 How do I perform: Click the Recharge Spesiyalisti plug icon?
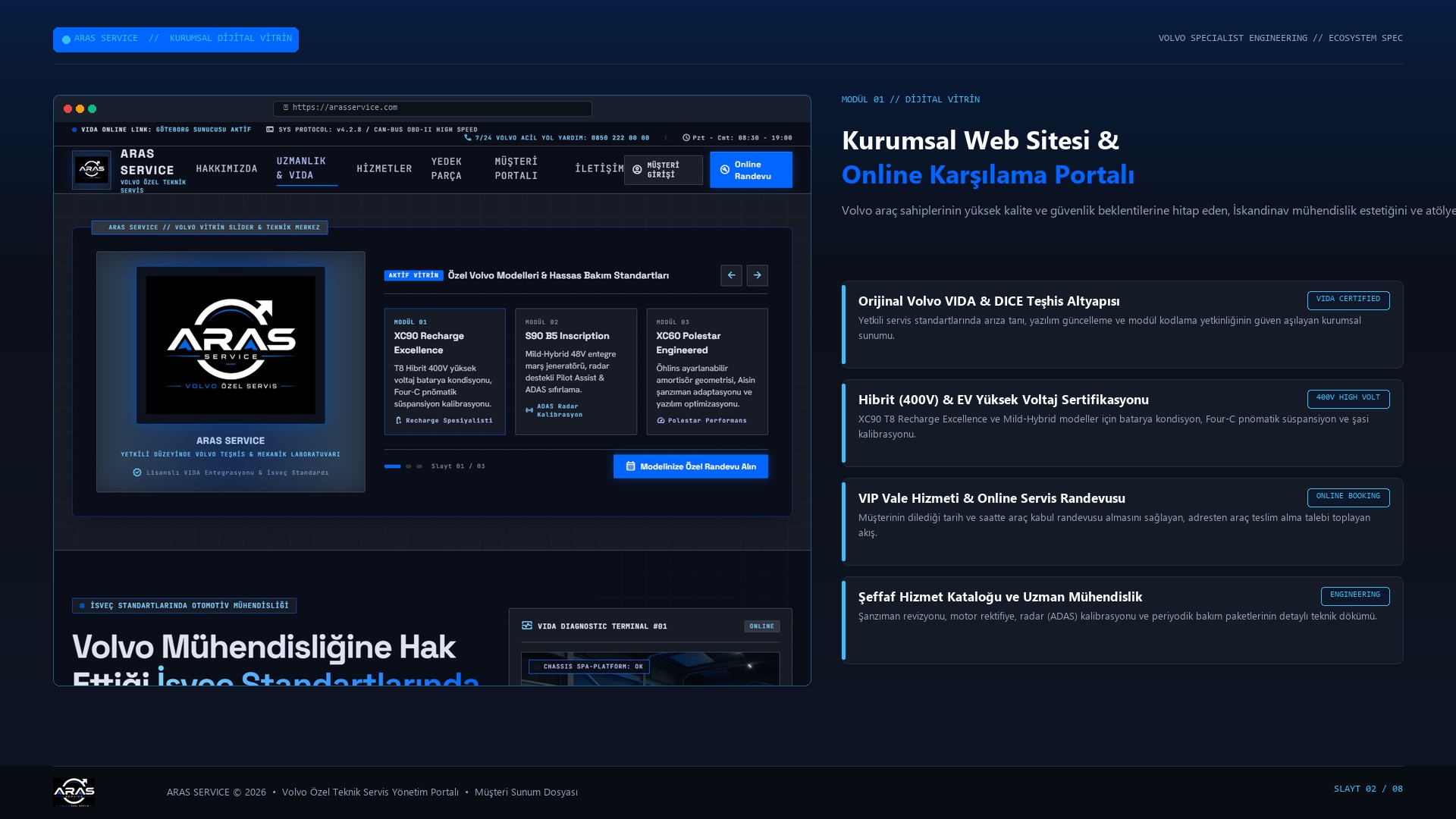(x=398, y=420)
